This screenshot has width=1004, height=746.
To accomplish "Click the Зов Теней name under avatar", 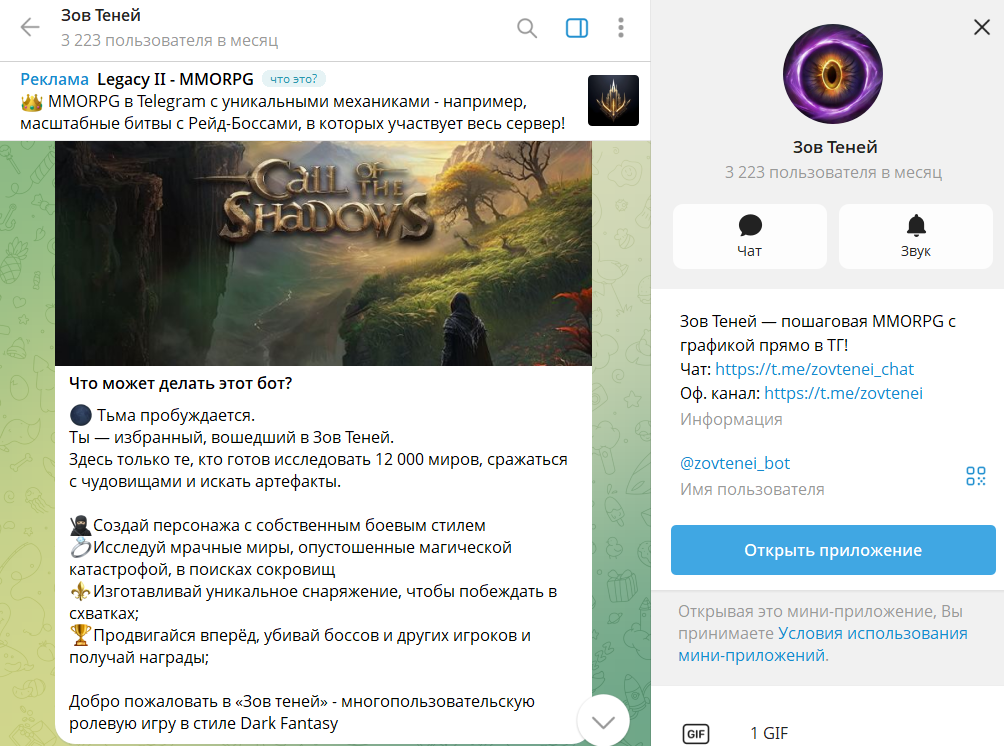I will (x=835, y=147).
